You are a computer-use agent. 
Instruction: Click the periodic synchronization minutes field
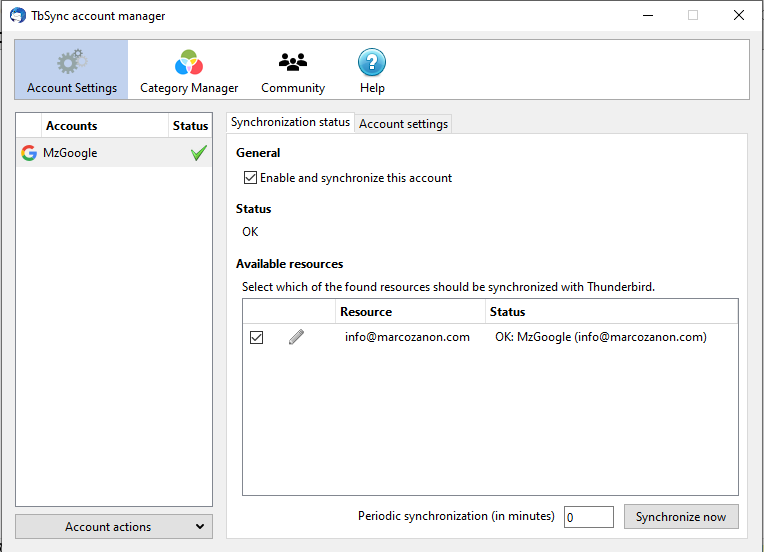pos(589,516)
